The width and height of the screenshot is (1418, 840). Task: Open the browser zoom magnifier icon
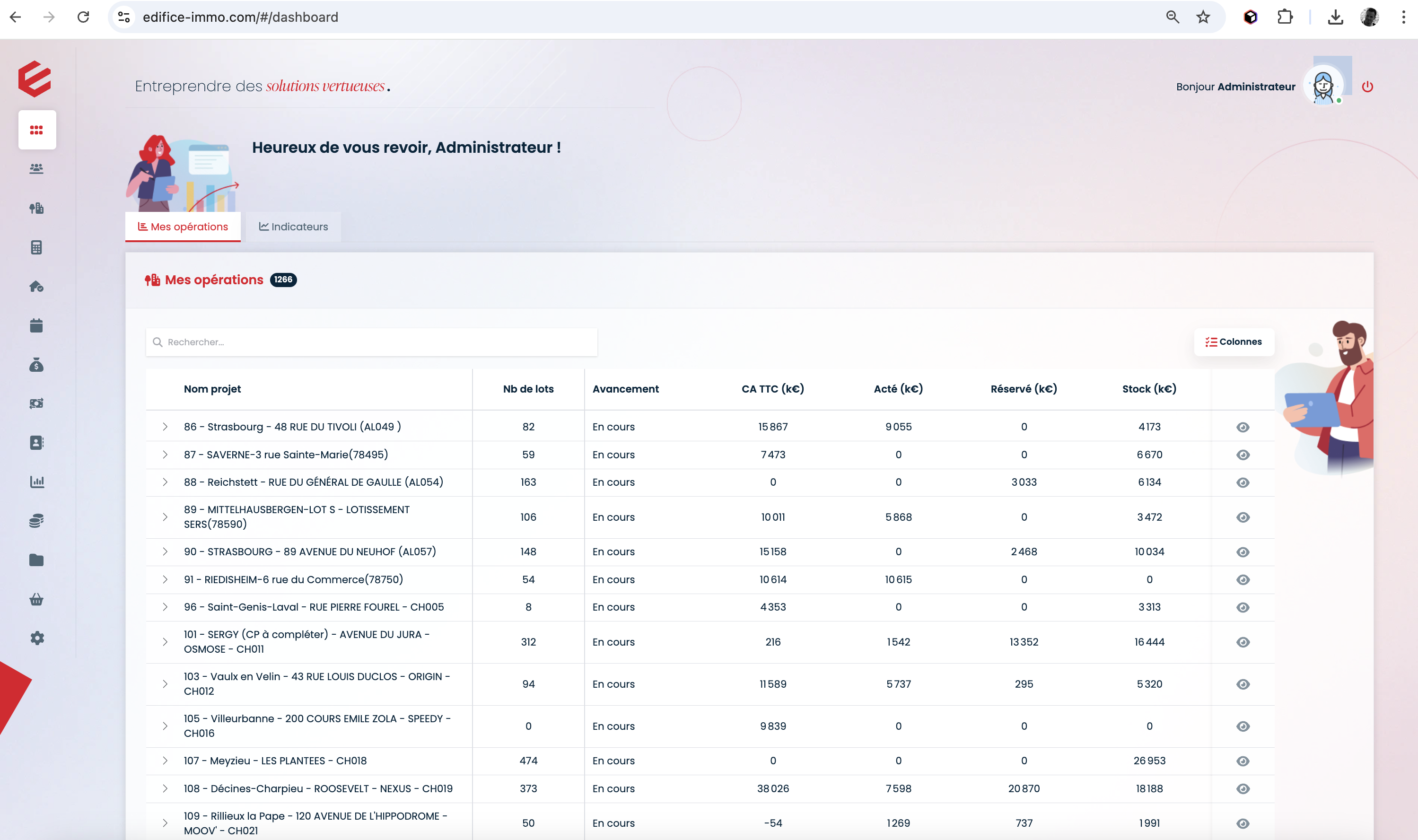coord(1173,17)
